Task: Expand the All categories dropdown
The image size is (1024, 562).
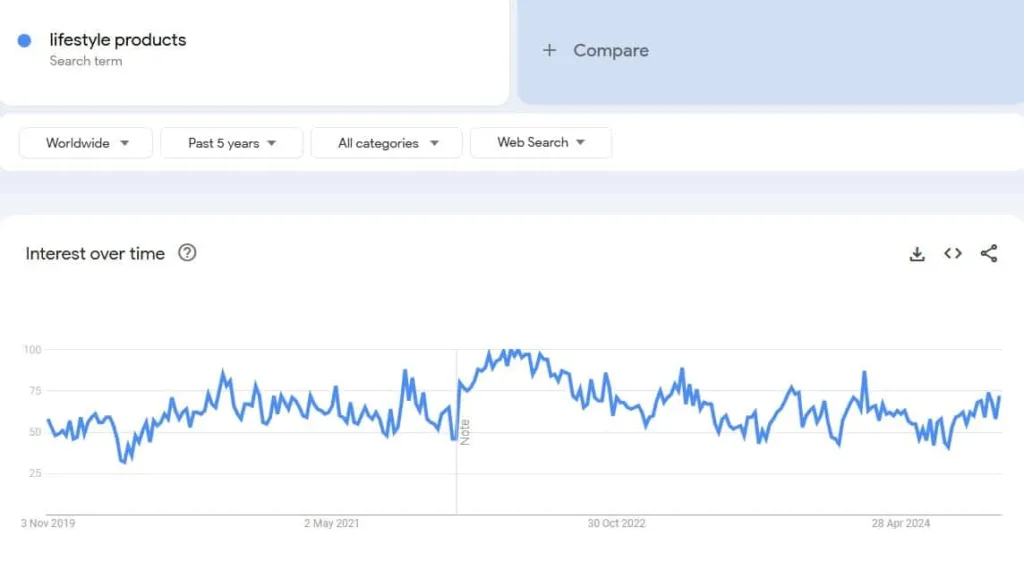Action: point(387,143)
